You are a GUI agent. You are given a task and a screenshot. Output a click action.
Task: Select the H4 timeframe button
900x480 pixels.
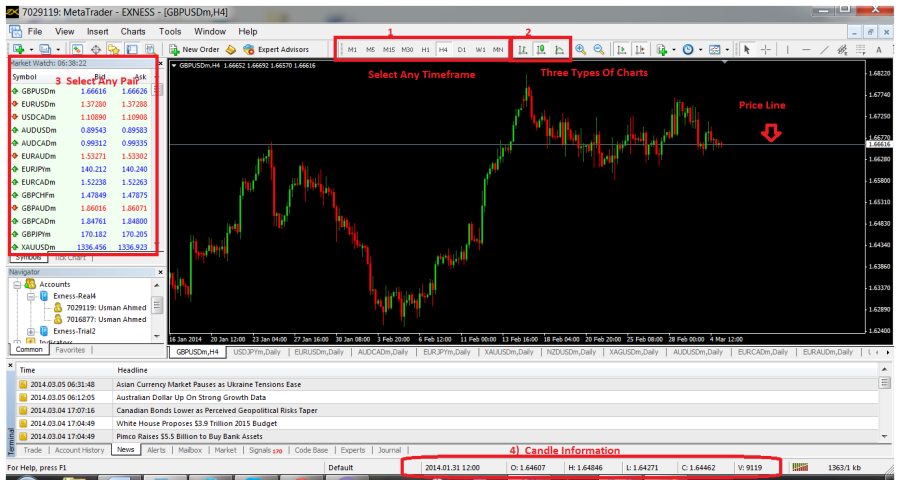point(443,50)
